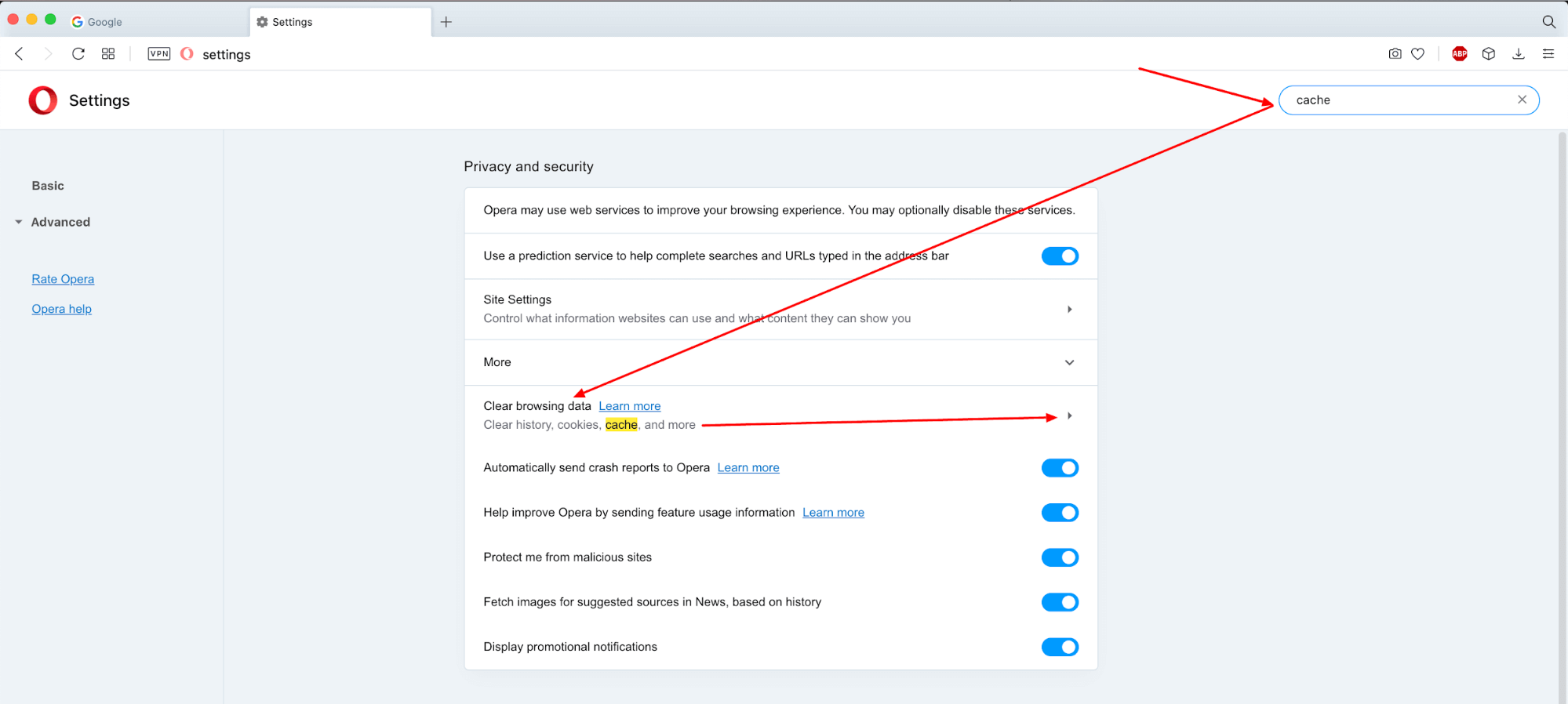Expand the Site Settings arrow
Image resolution: width=1568 pixels, height=704 pixels.
(1070, 310)
